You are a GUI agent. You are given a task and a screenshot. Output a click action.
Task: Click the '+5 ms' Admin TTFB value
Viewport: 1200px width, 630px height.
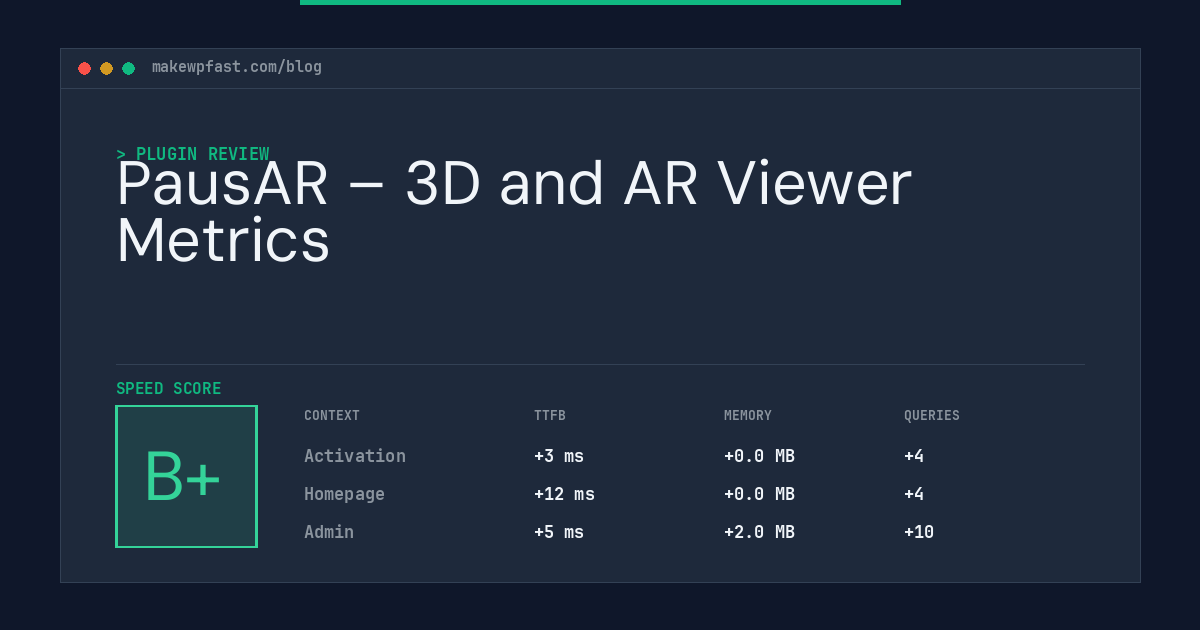pos(559,532)
